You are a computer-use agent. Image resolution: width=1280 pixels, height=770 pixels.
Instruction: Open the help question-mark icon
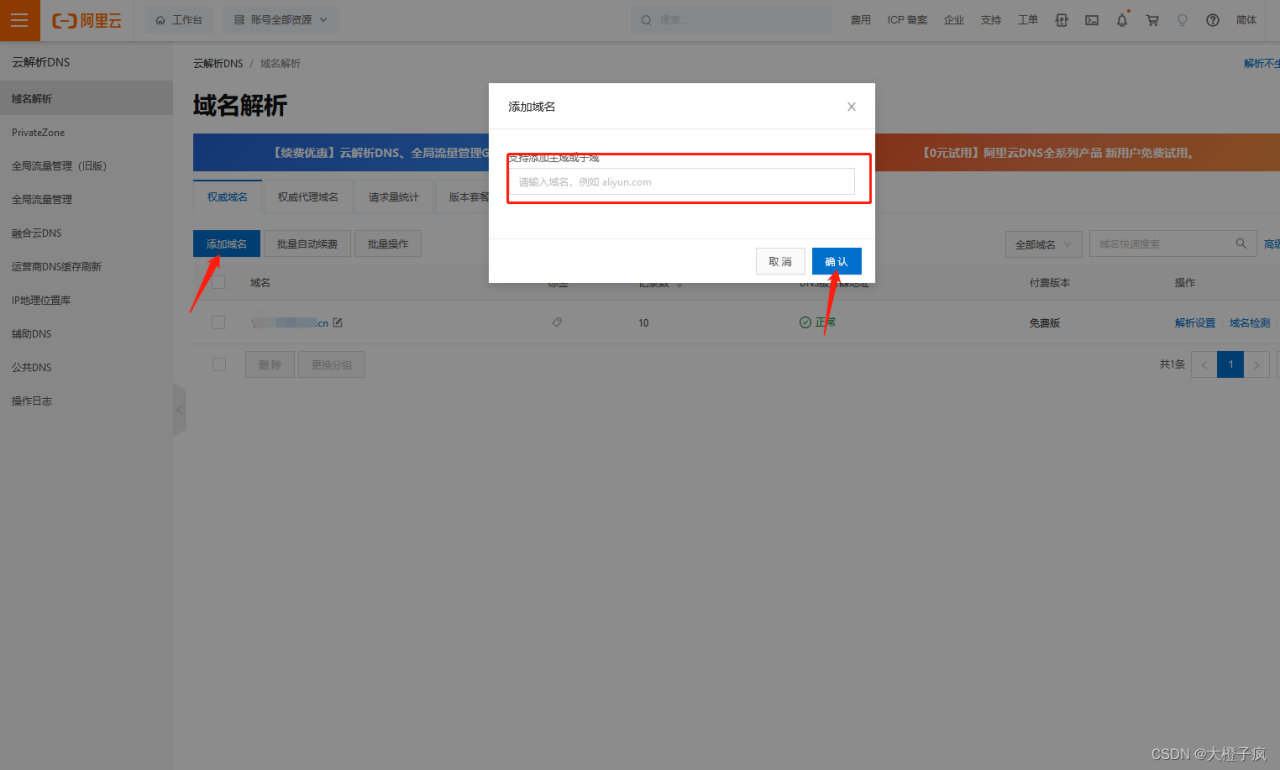(x=1213, y=20)
